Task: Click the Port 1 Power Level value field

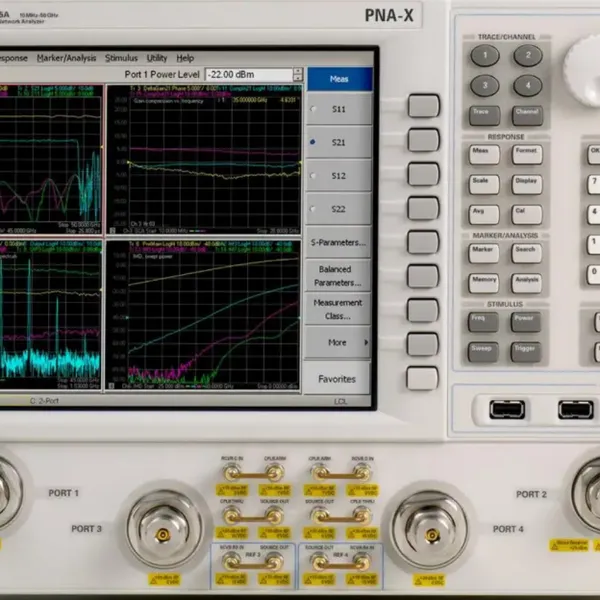Action: pyautogui.click(x=249, y=75)
